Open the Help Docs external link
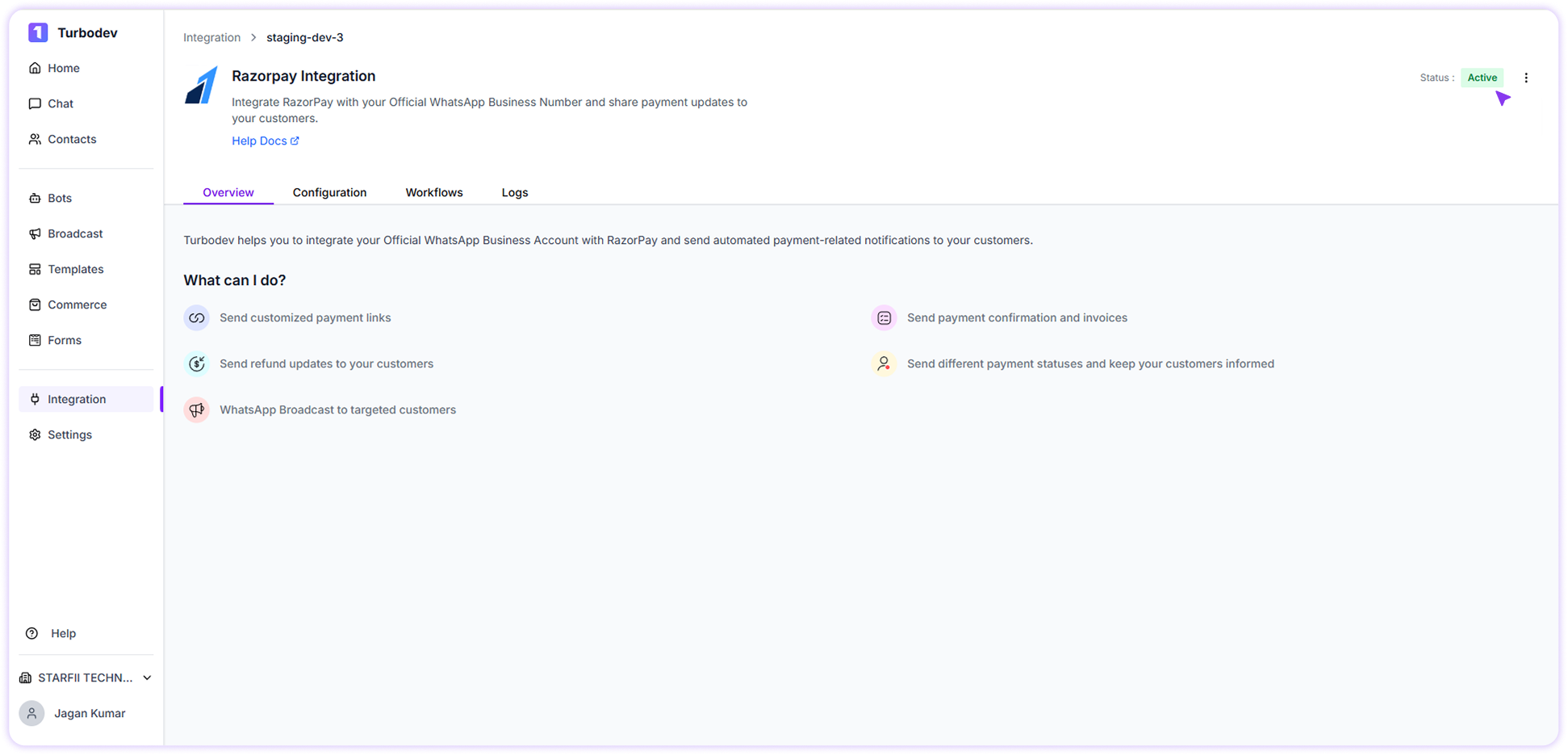This screenshot has height=755, width=1568. (266, 141)
